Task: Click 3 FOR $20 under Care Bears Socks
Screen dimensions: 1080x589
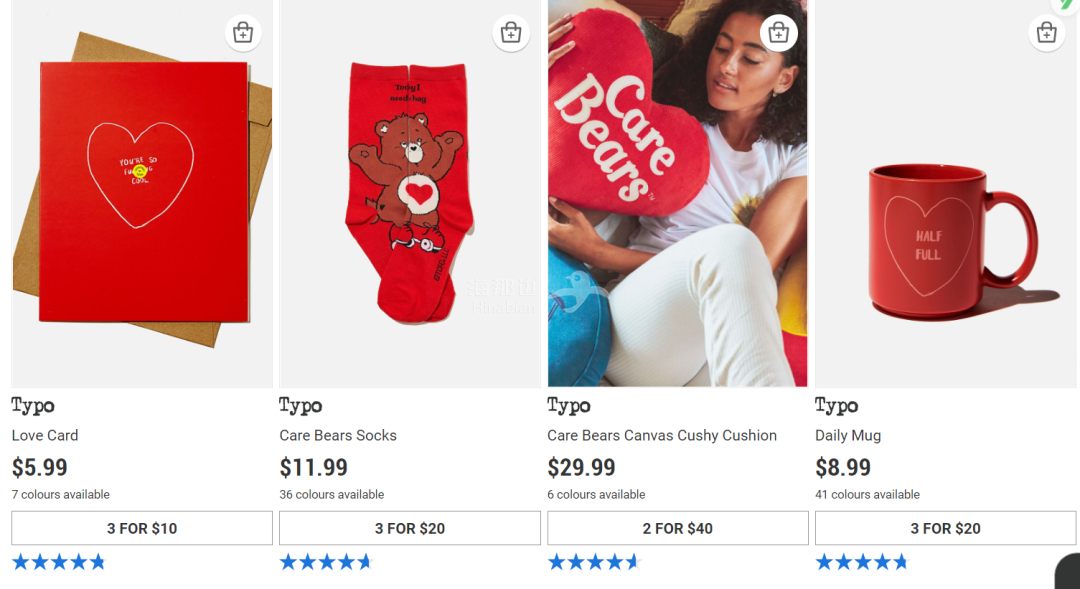Action: click(410, 528)
